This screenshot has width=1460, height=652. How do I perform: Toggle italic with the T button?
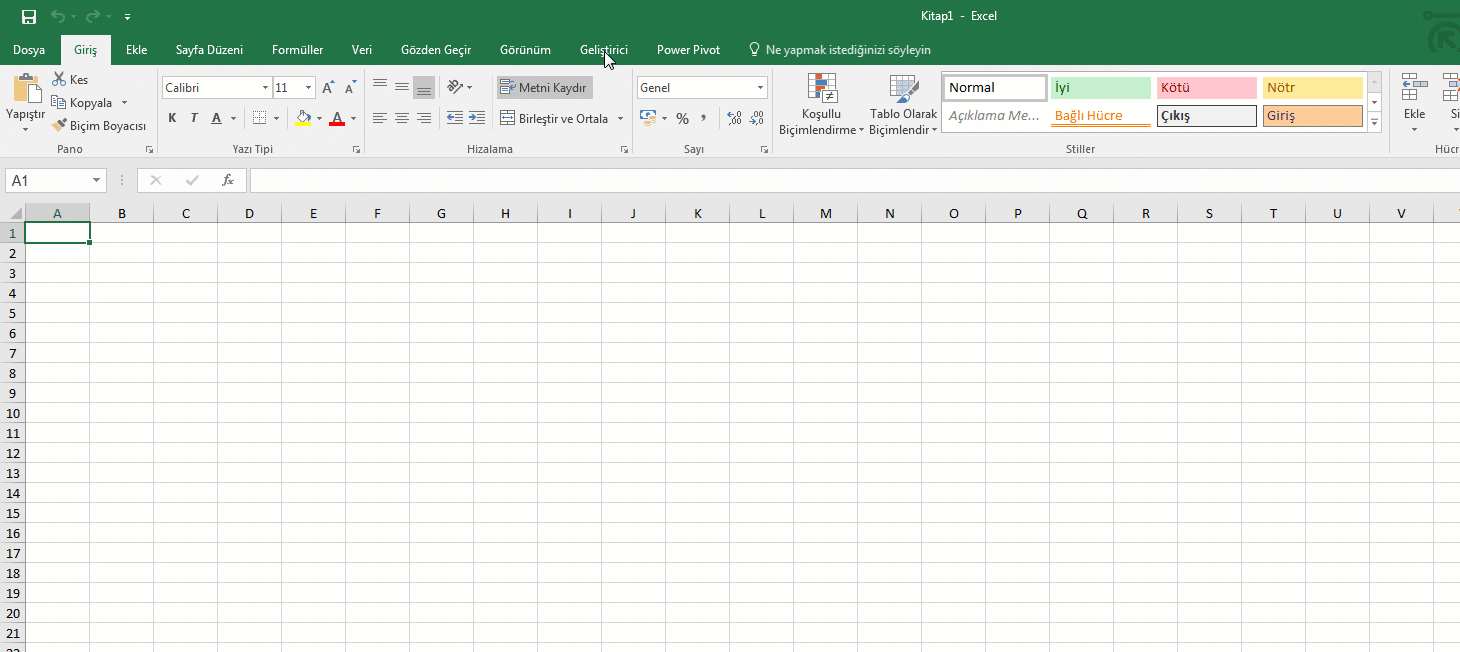click(194, 118)
